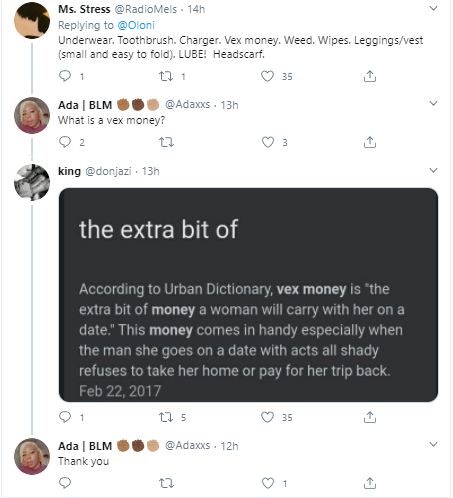Retweet Ada's 'What is a vex money?' tweet
This screenshot has width=453, height=498.
pos(166,142)
